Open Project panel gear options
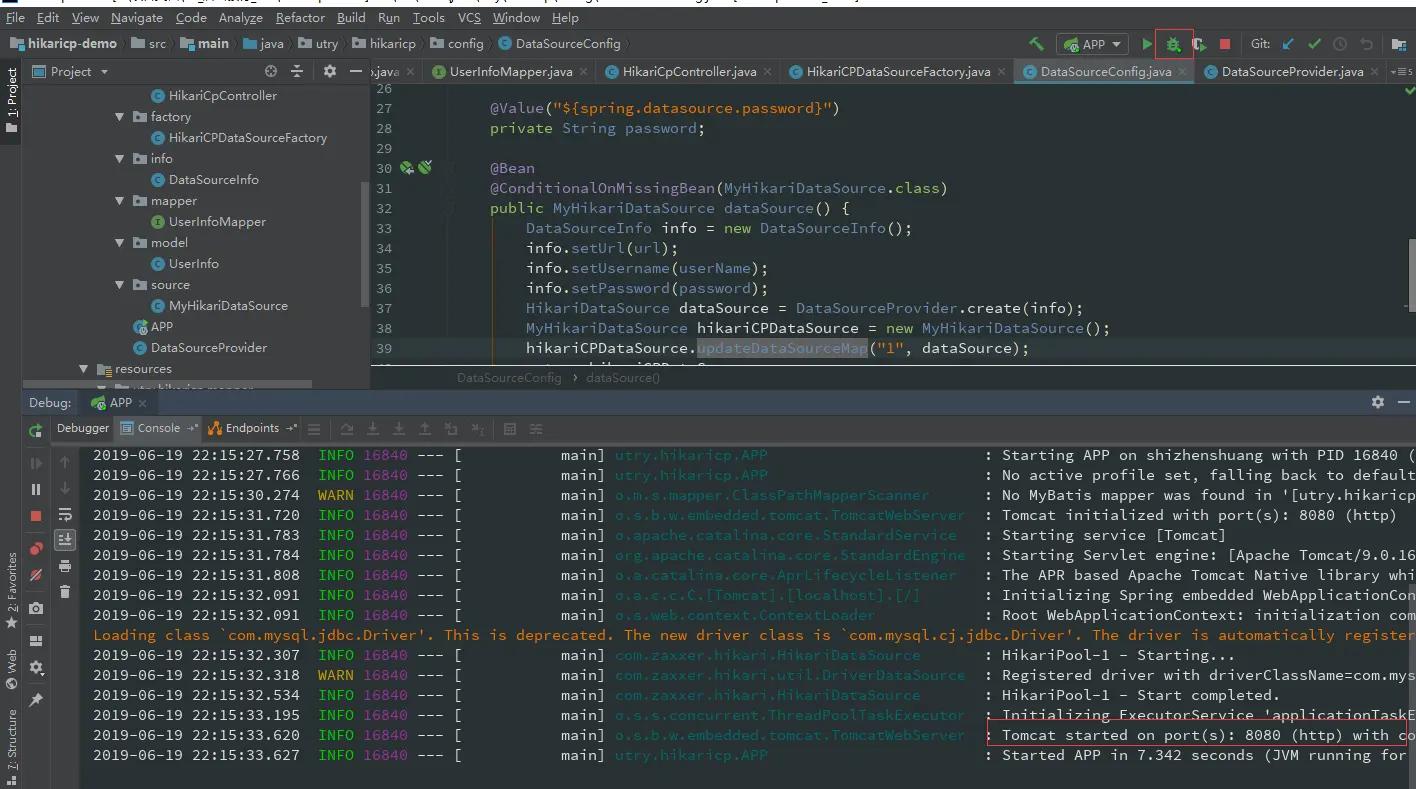This screenshot has height=789, width=1416. (330, 71)
